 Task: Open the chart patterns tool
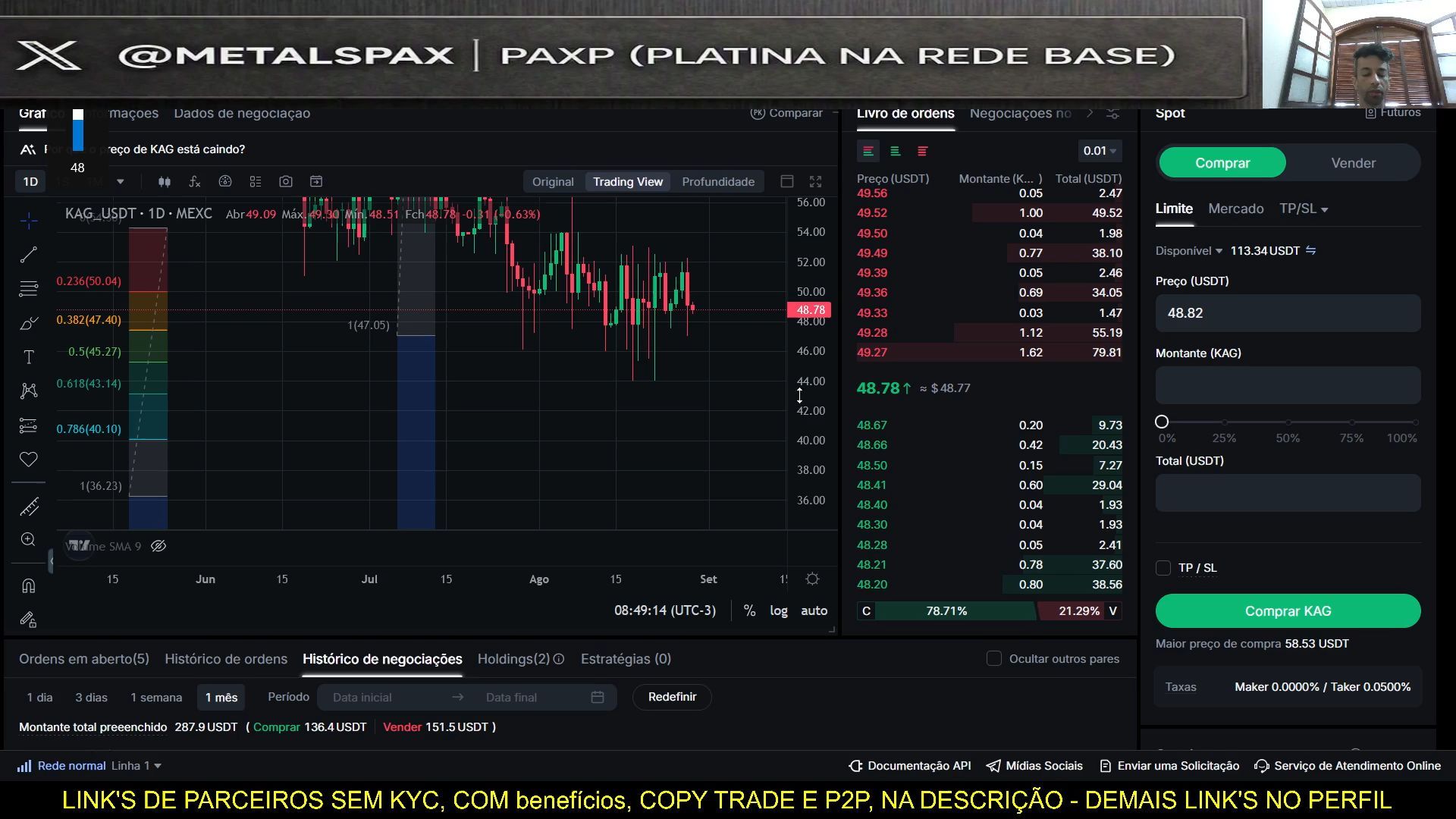(x=29, y=391)
